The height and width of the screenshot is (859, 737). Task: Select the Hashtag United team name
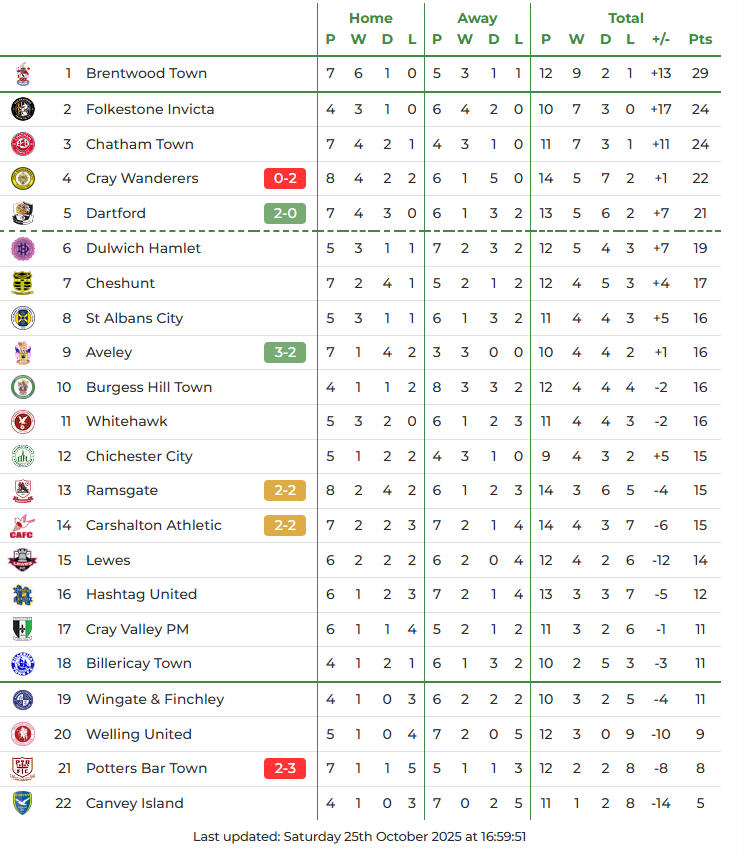point(141,594)
